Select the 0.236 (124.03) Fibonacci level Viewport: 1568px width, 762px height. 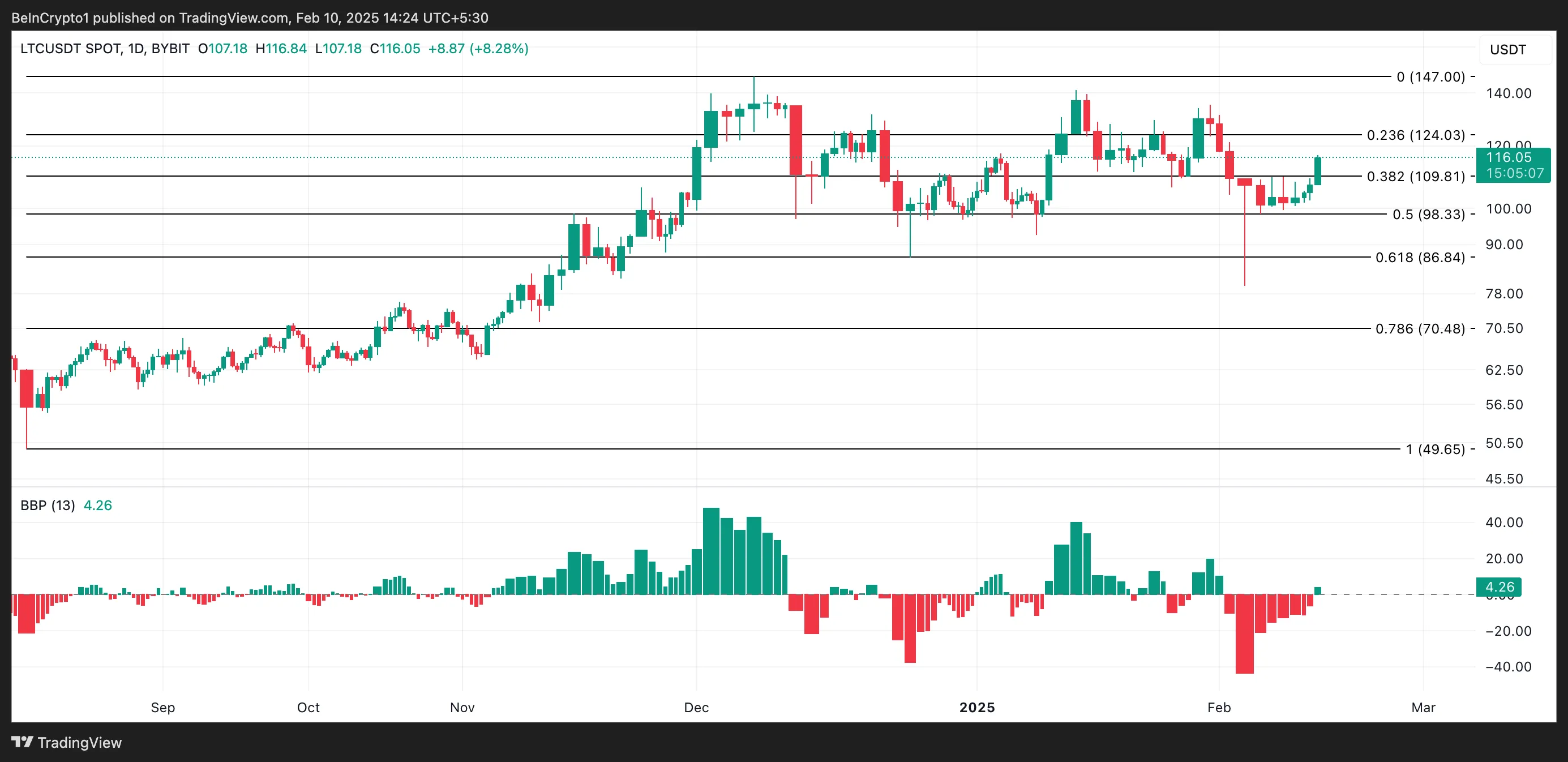[1415, 135]
